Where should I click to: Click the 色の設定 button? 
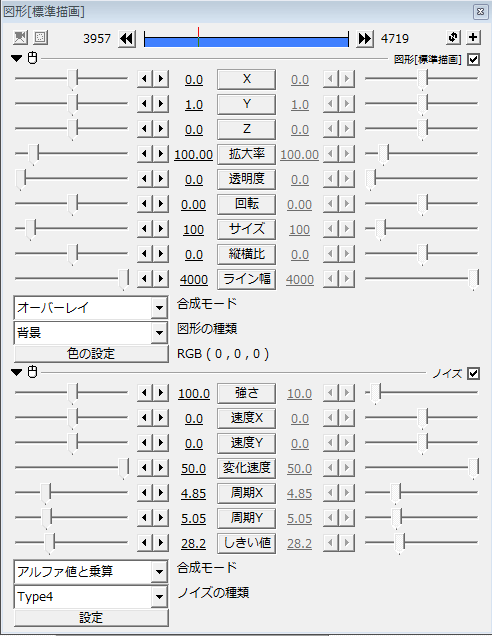(91, 354)
